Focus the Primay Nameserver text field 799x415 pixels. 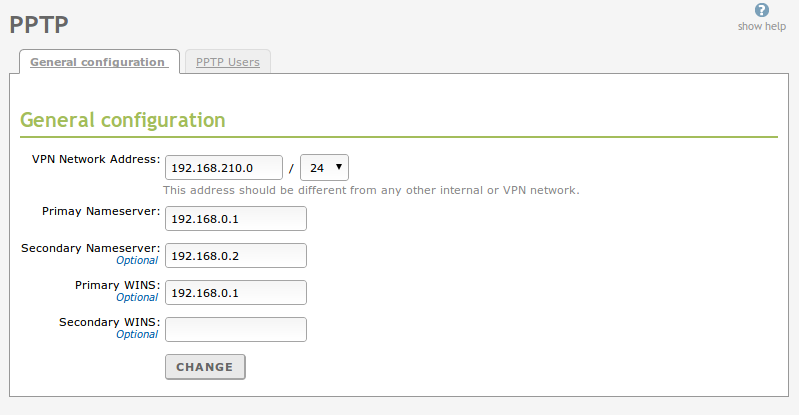[235, 218]
